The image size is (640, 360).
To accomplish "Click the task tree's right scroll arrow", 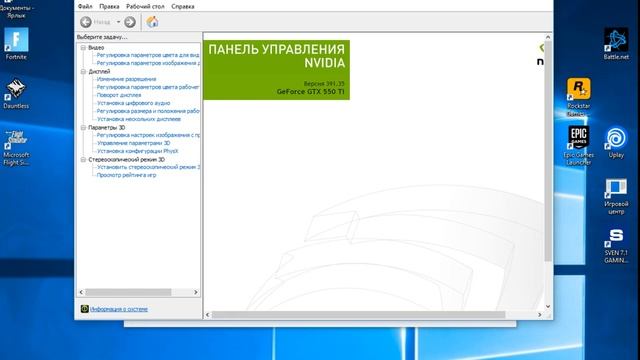I will pyautogui.click(x=196, y=292).
